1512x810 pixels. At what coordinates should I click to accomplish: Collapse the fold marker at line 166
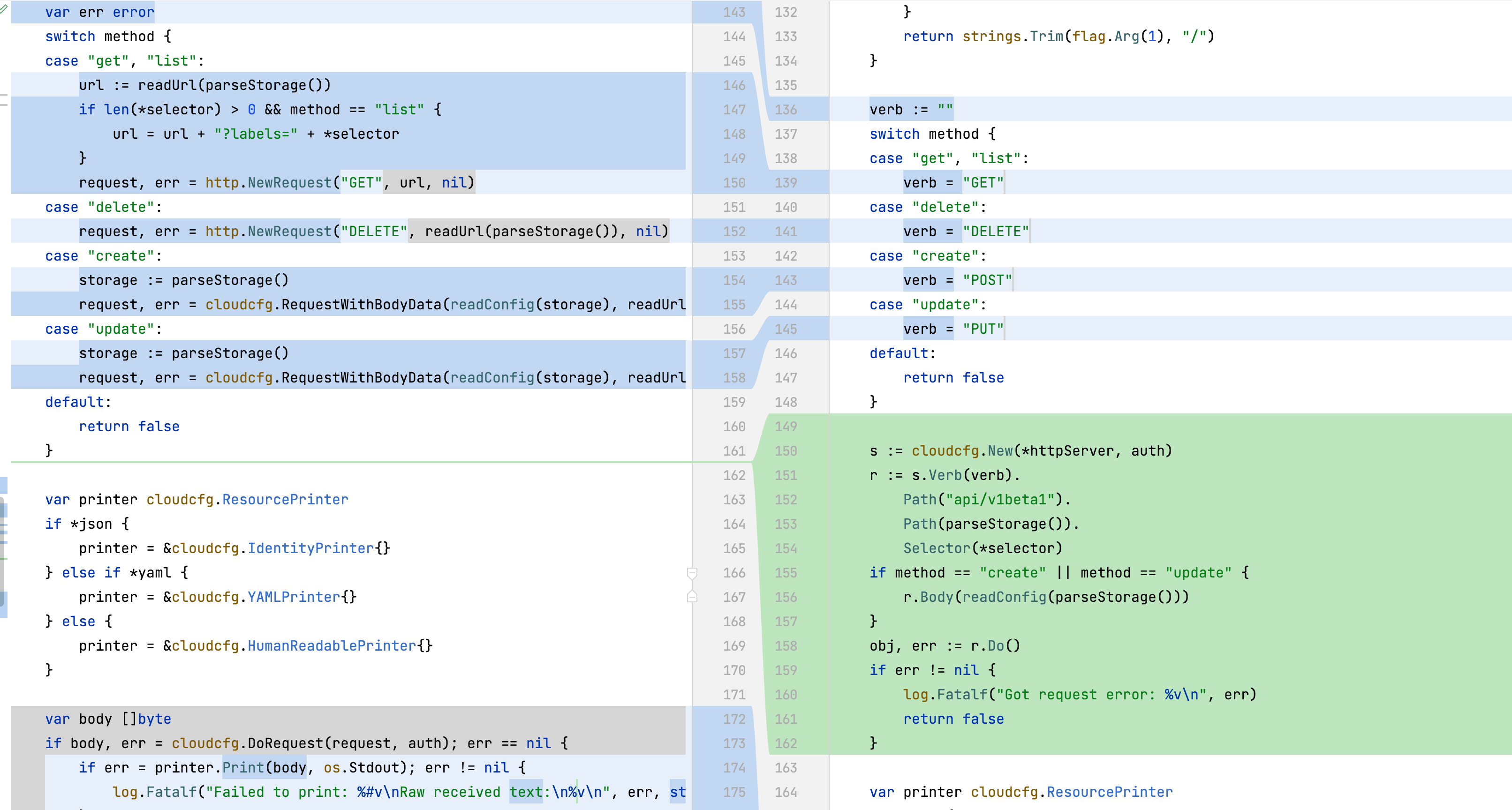692,572
